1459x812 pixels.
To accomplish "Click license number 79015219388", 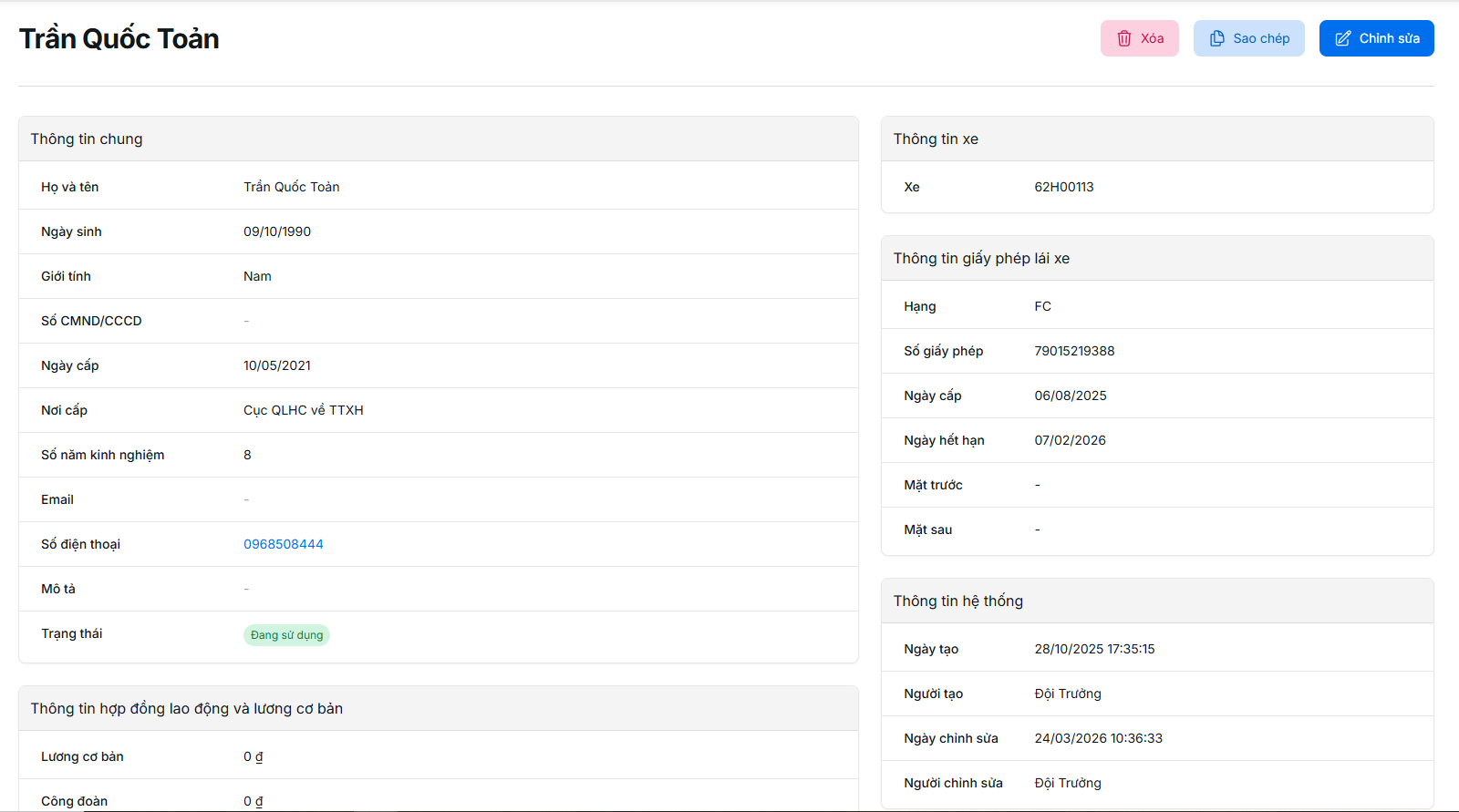I will pyautogui.click(x=1074, y=351).
